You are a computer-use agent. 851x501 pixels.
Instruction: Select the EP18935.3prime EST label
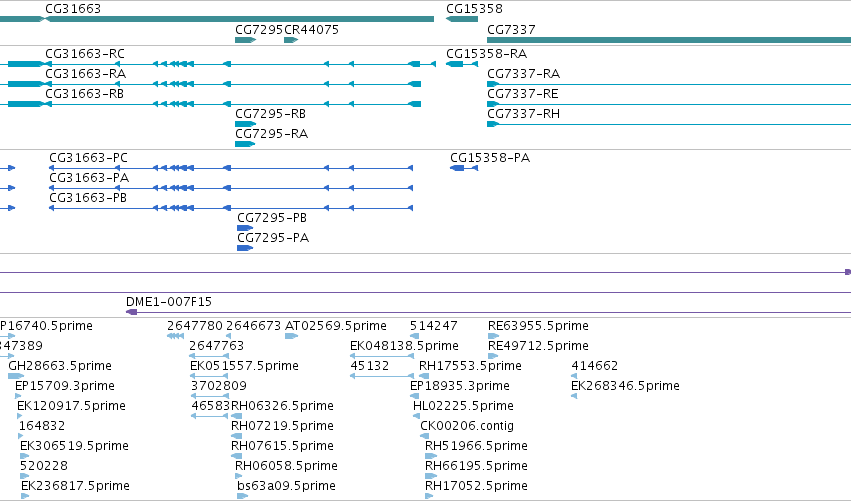(460, 386)
